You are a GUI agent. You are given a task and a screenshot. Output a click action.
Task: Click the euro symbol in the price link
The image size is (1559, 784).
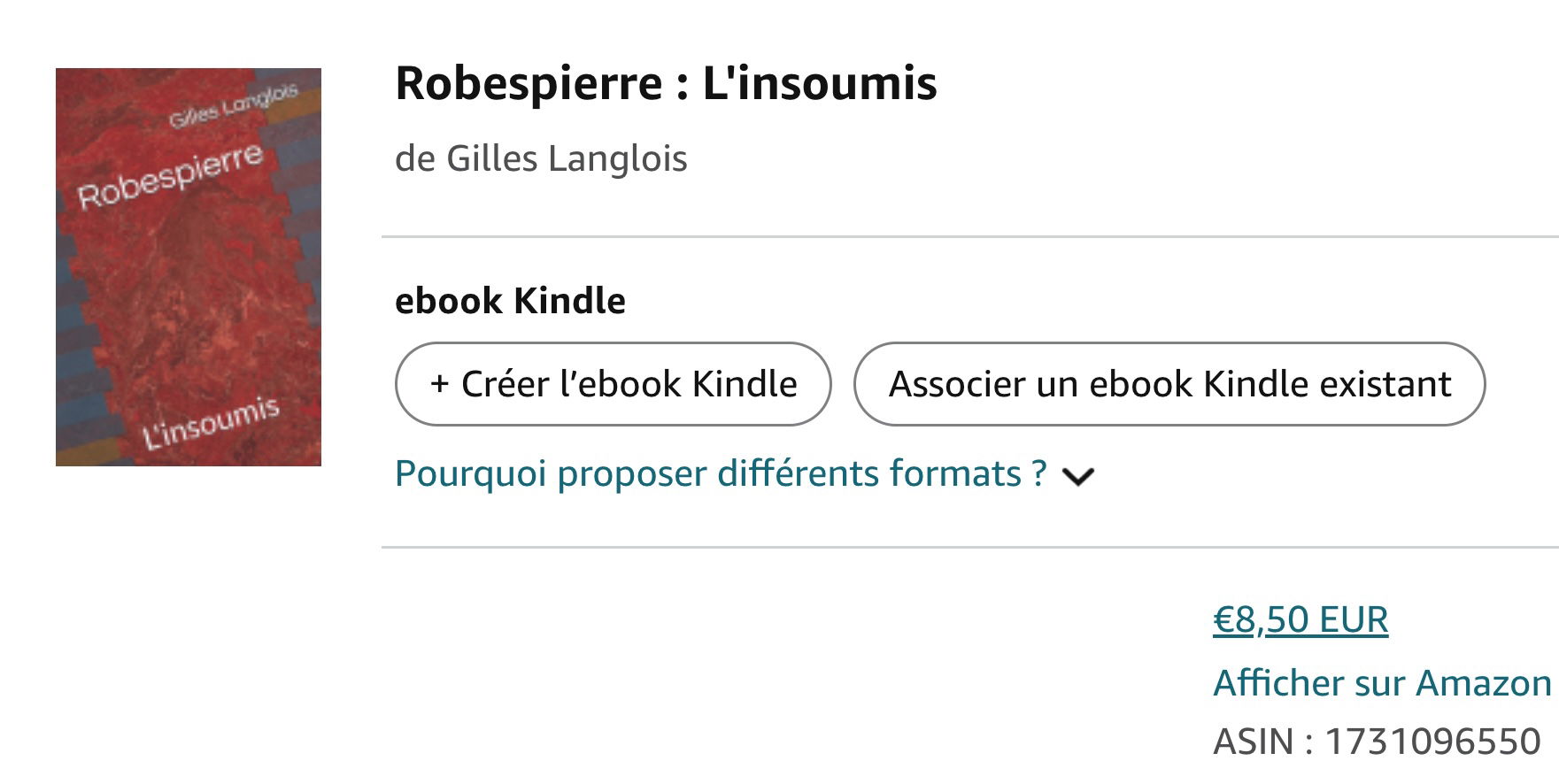pos(1223,620)
